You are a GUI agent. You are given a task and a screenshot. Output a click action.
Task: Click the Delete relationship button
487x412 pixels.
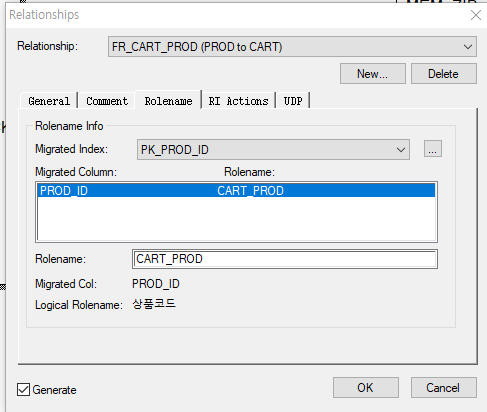(444, 74)
